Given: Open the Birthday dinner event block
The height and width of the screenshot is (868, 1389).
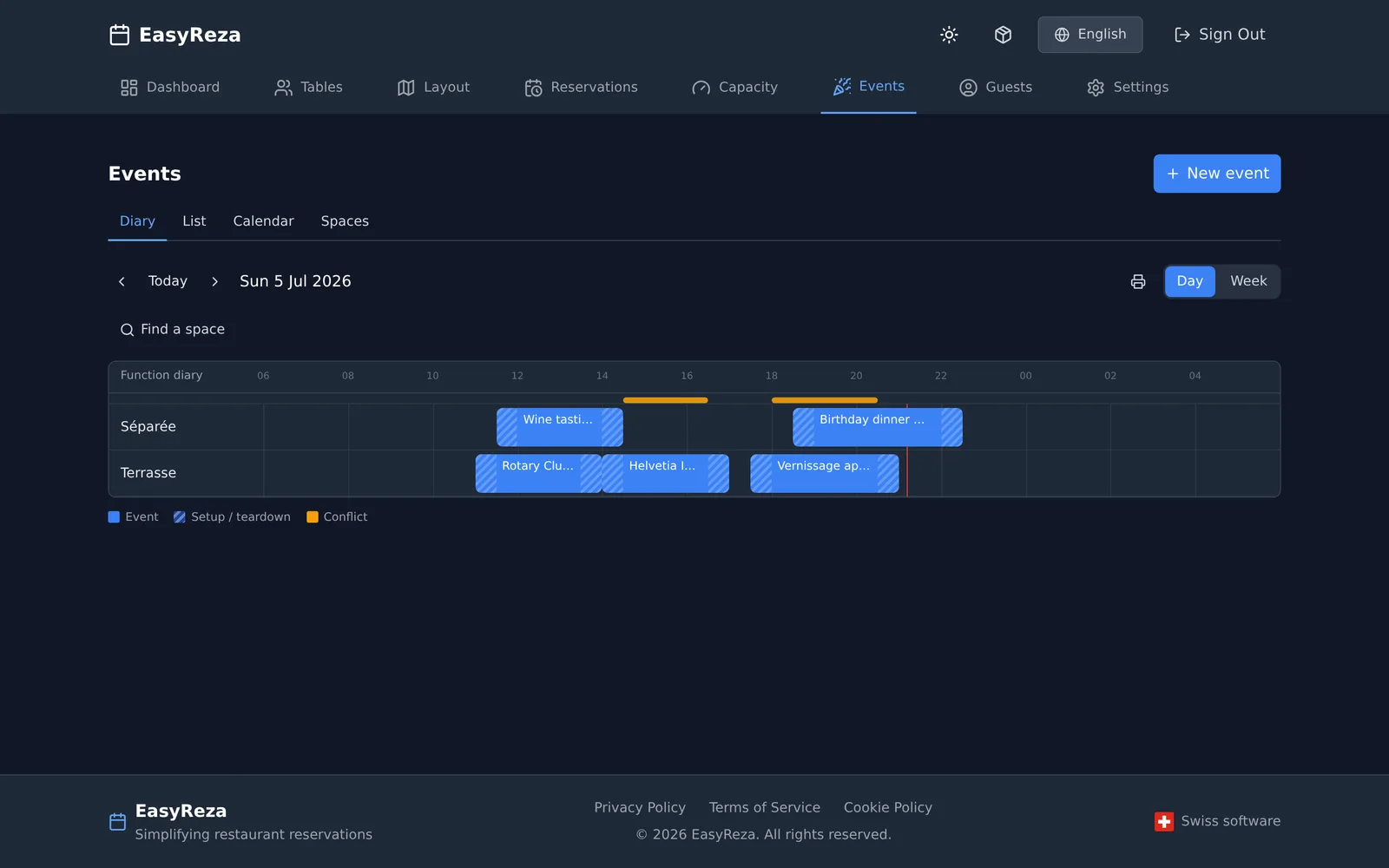Looking at the screenshot, I should pos(878,427).
